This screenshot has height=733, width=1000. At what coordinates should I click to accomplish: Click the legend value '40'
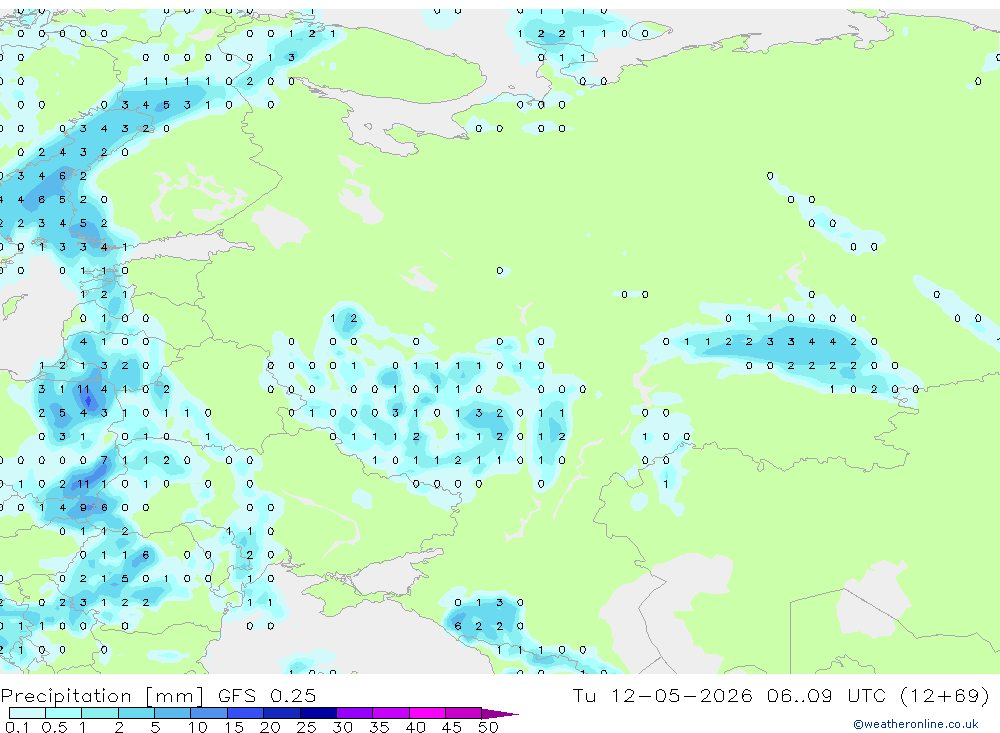point(415,727)
